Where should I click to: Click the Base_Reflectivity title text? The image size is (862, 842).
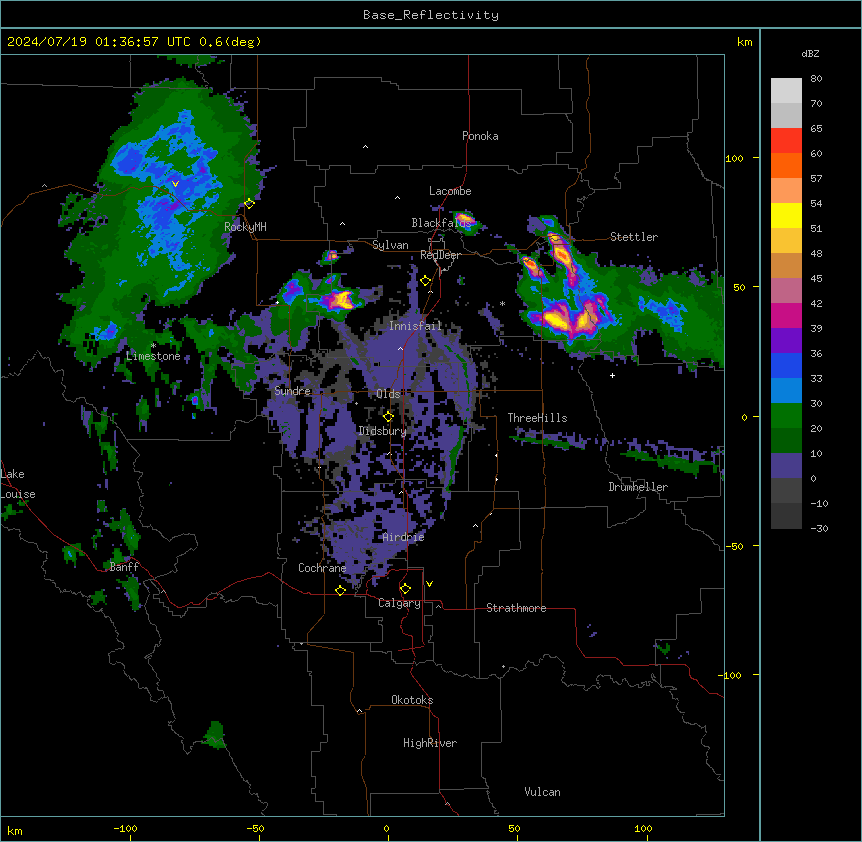coord(431,15)
